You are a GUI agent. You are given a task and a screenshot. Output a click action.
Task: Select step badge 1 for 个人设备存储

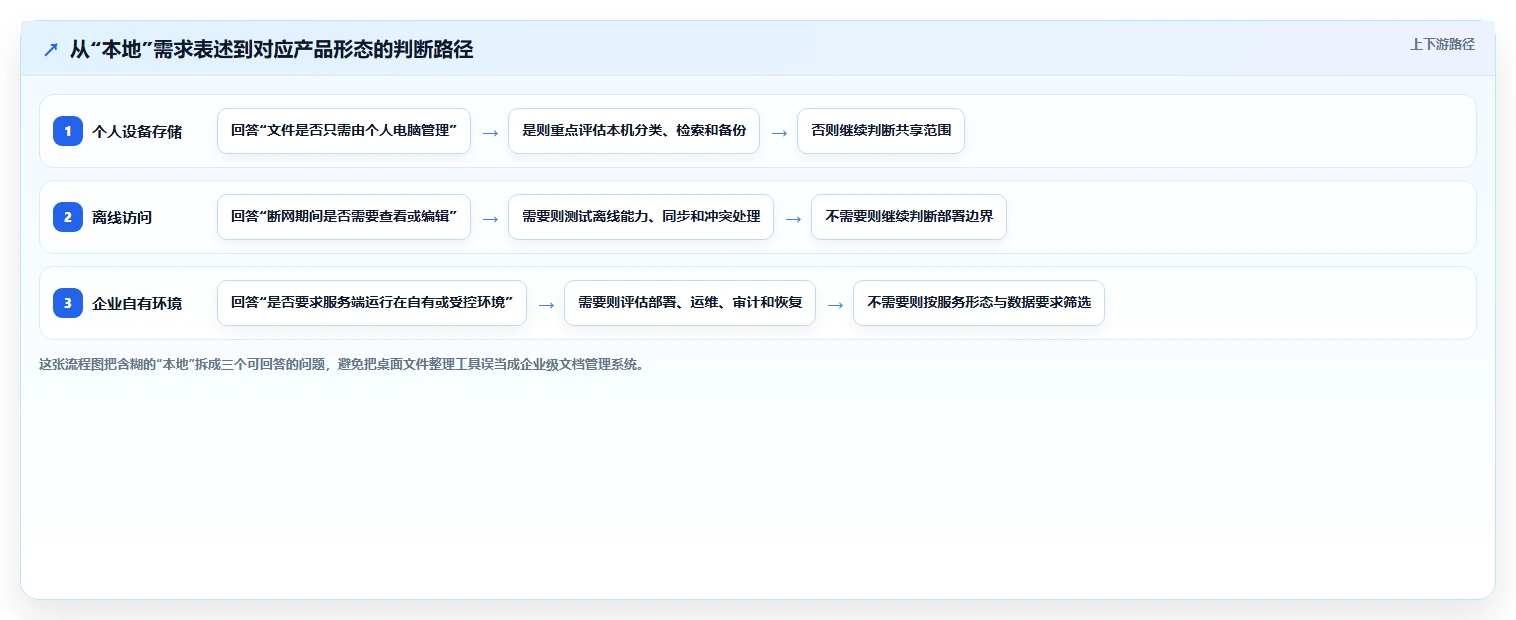[68, 130]
